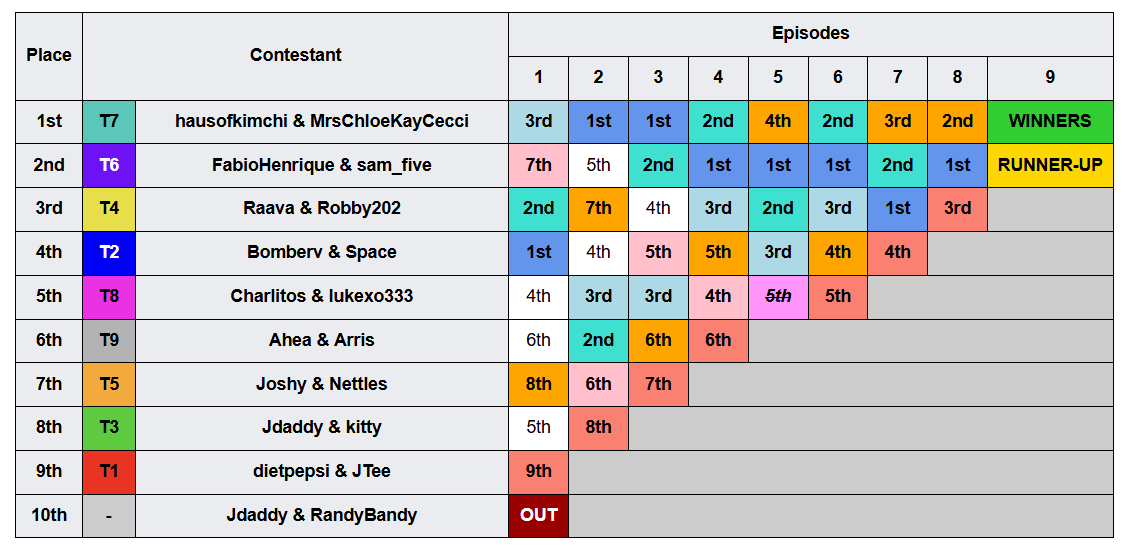Click the orange T5 team swatch
Image resolution: width=1121 pixels, height=546 pixels.
pyautogui.click(x=109, y=384)
